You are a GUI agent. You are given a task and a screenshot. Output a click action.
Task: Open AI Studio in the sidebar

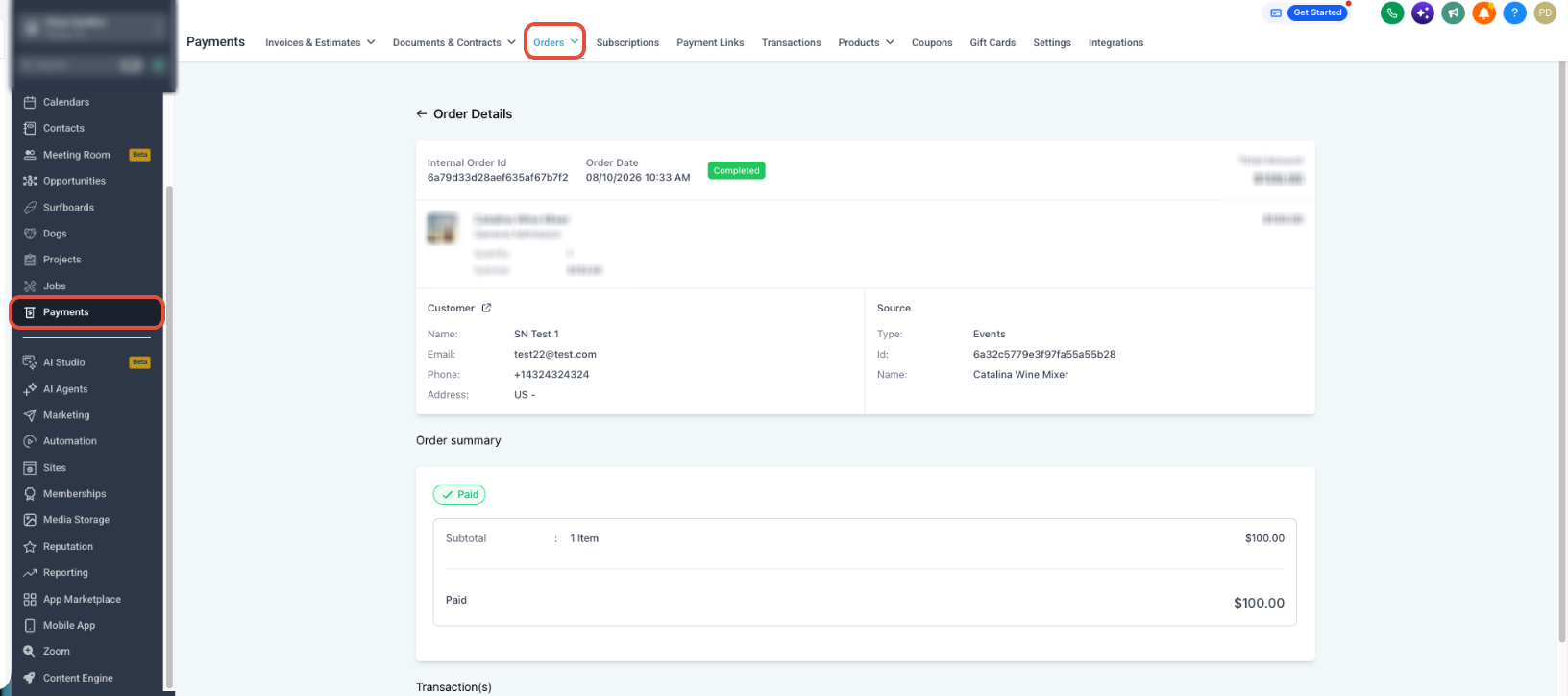(63, 362)
